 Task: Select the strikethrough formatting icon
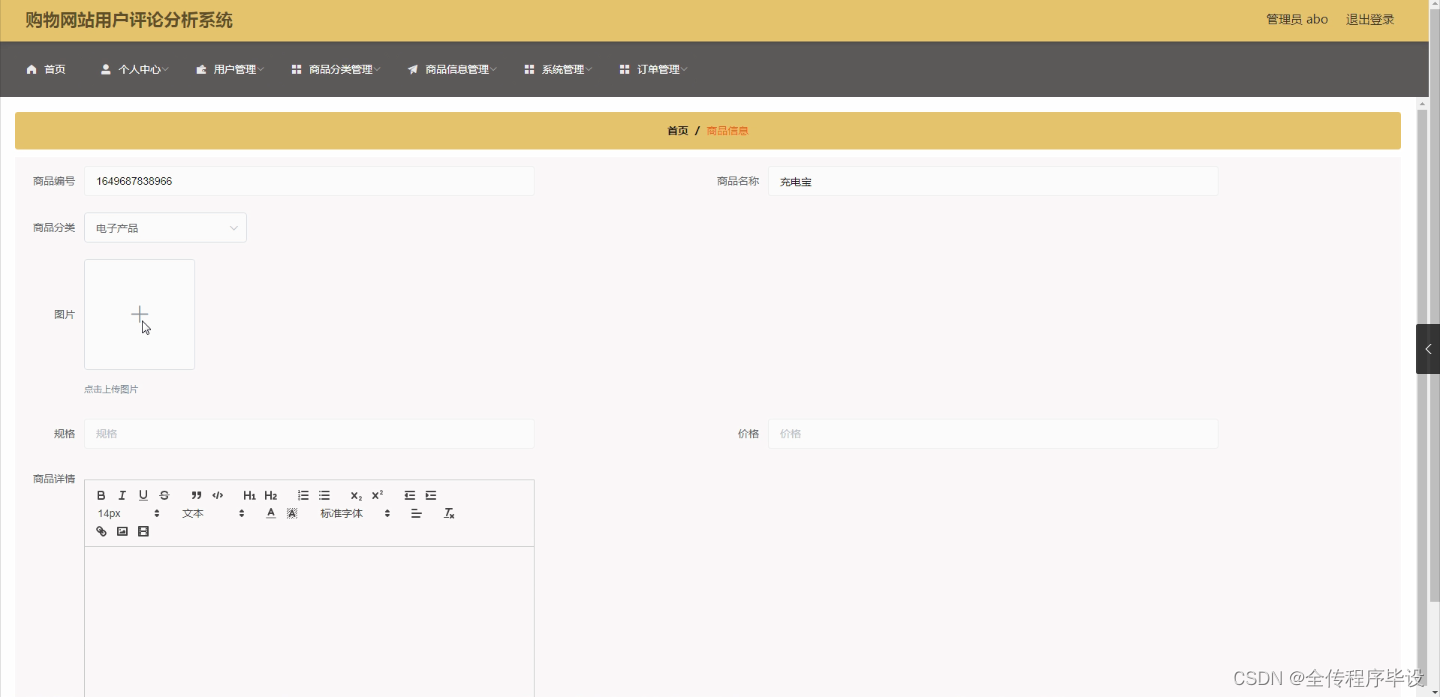(163, 495)
